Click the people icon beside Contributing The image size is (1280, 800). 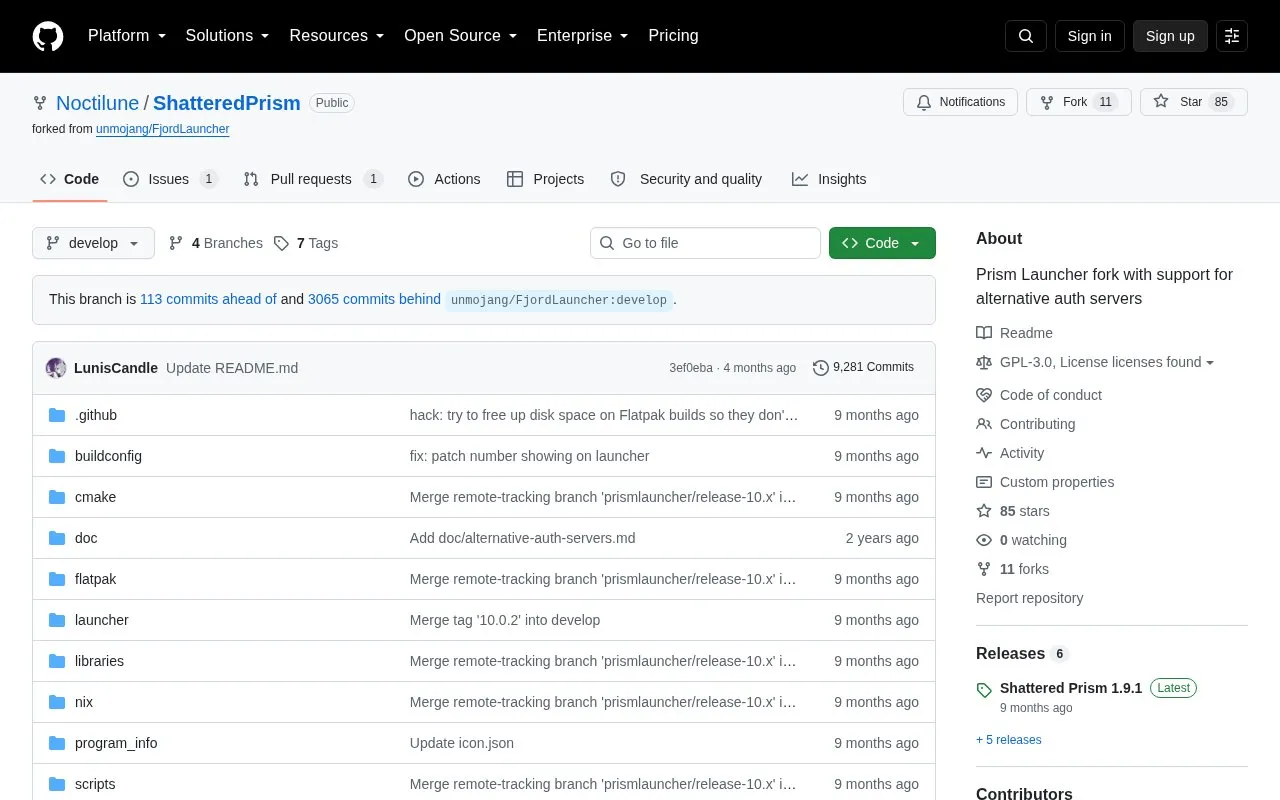(984, 424)
